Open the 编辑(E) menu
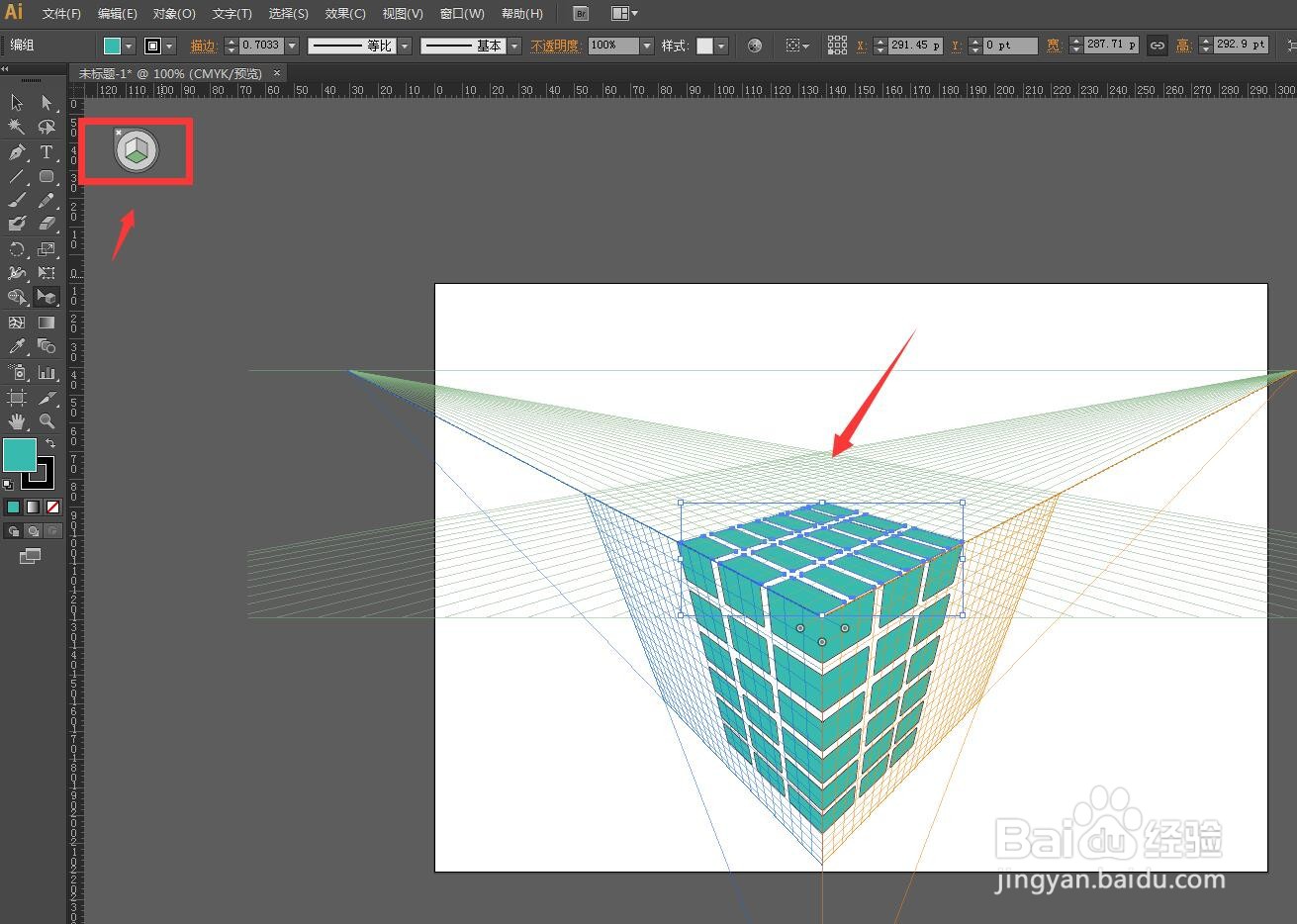This screenshot has width=1297, height=924. pos(118,14)
